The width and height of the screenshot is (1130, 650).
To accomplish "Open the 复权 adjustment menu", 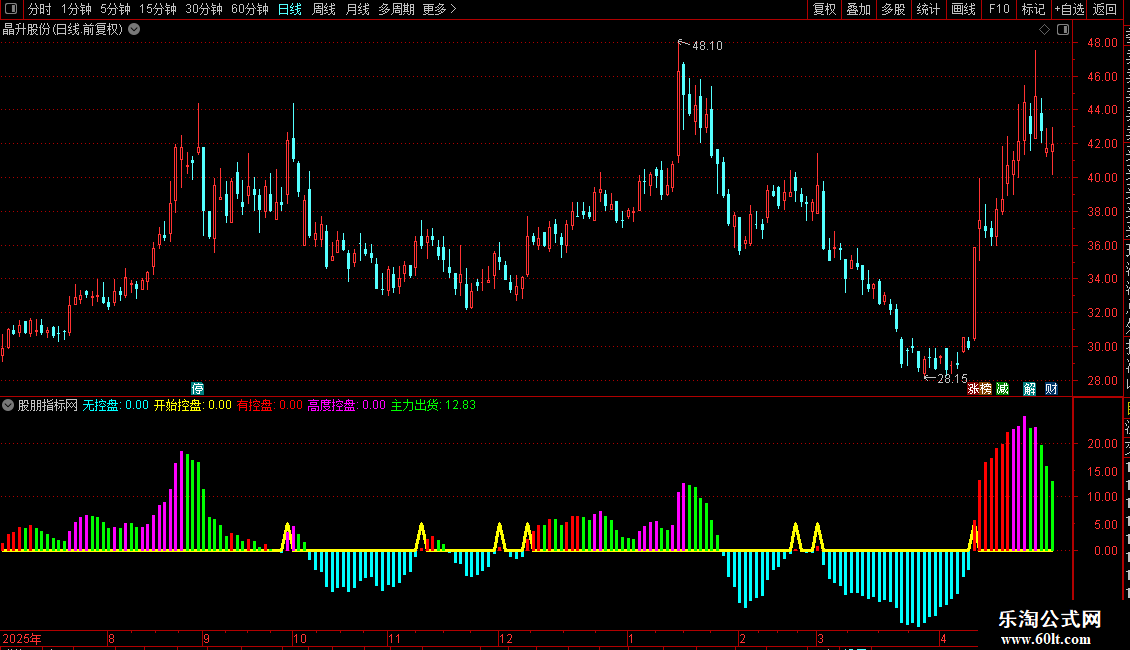I will 824,9.
